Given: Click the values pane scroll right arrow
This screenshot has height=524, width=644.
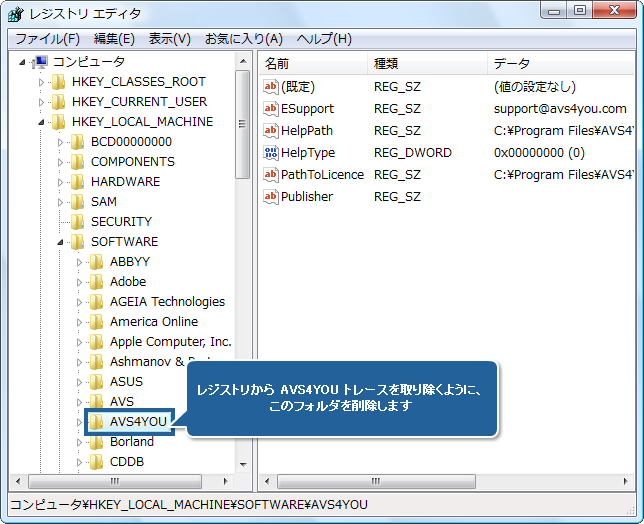Looking at the screenshot, I should tap(626, 481).
